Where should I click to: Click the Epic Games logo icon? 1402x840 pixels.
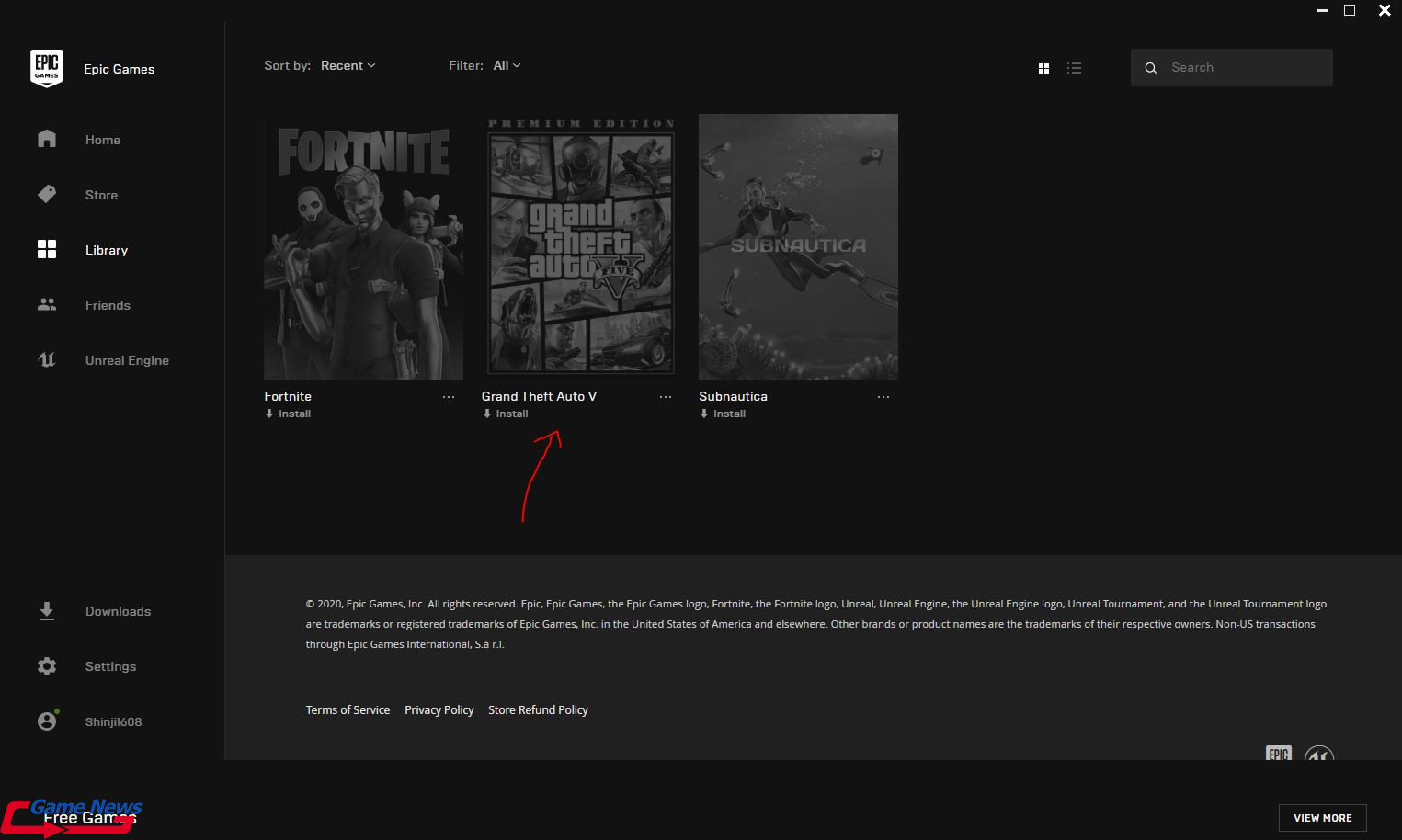47,68
